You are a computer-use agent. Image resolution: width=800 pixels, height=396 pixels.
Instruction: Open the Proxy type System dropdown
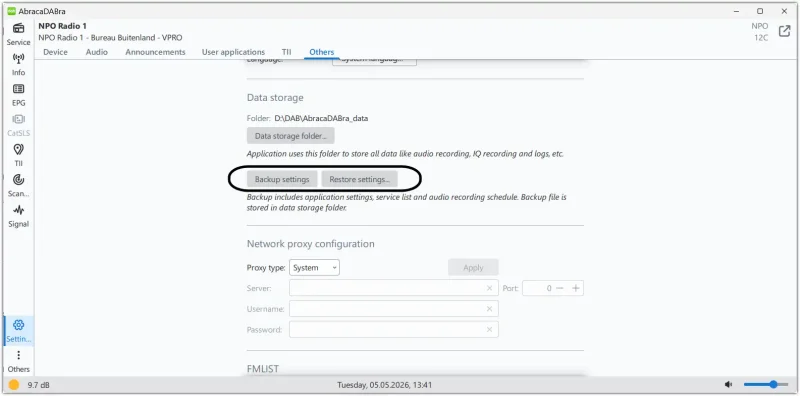point(314,267)
